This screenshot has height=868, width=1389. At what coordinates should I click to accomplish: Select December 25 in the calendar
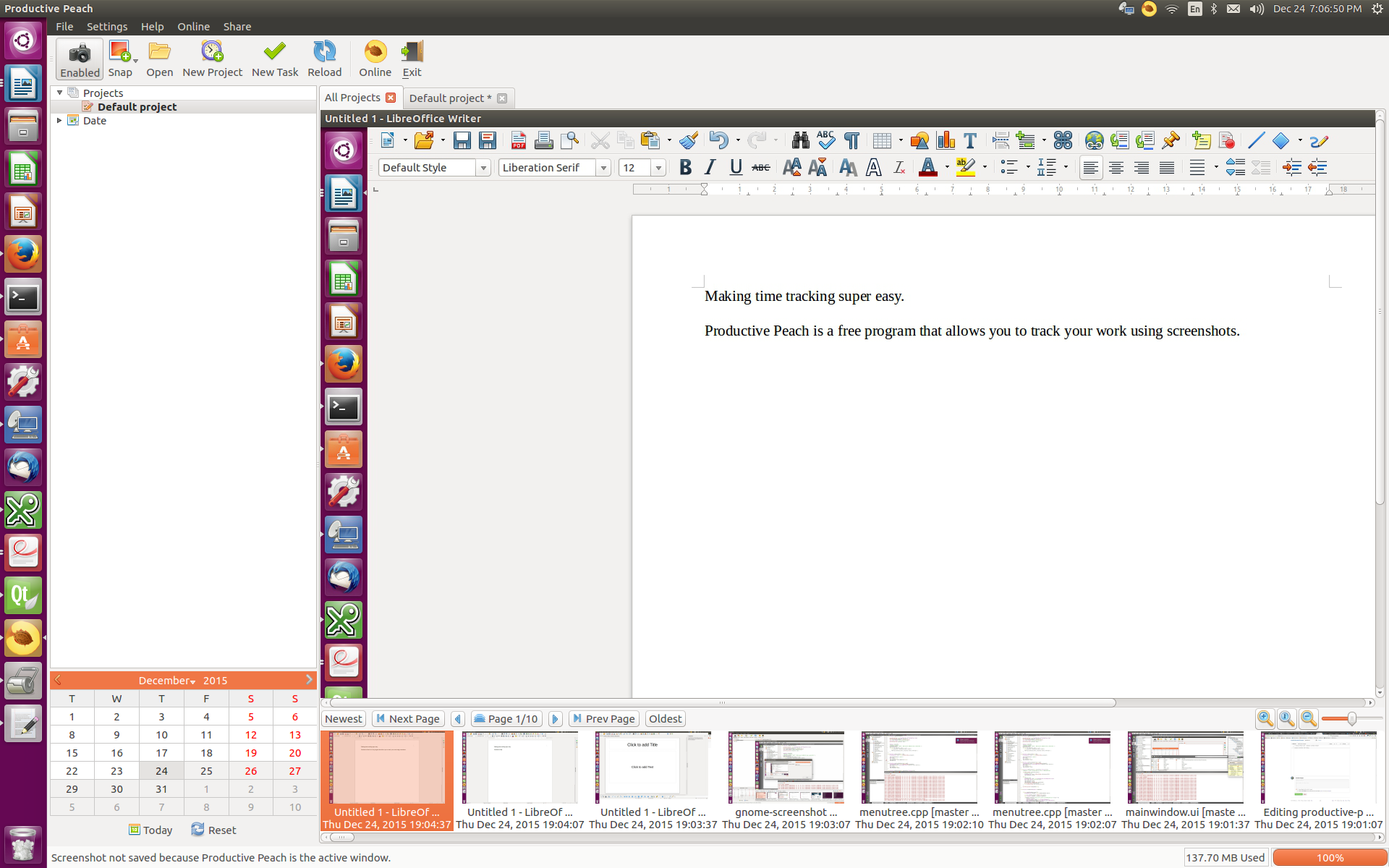206,771
